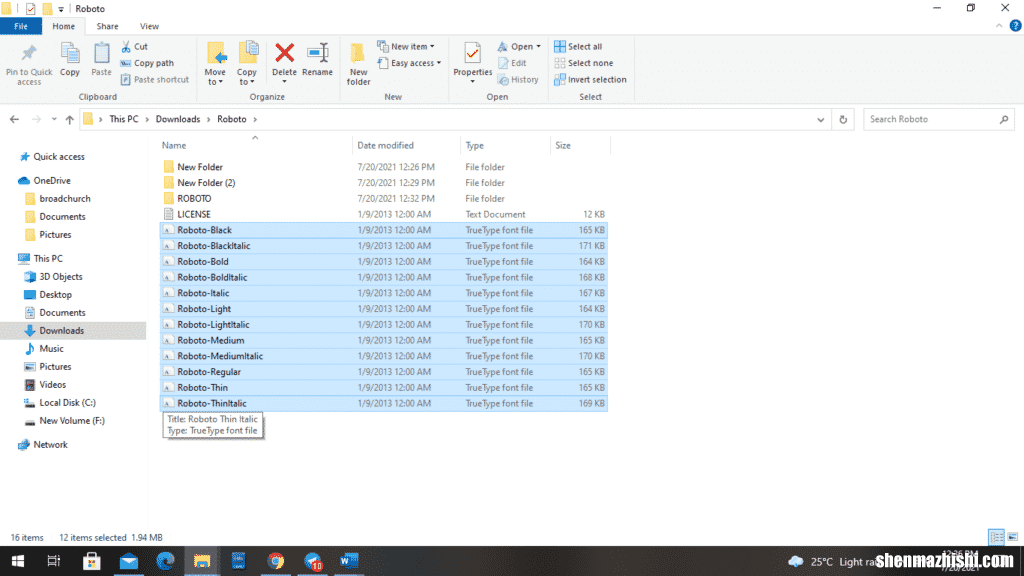This screenshot has height=576, width=1024.
Task: Click Downloads in address breadcrumb
Action: 178,120
